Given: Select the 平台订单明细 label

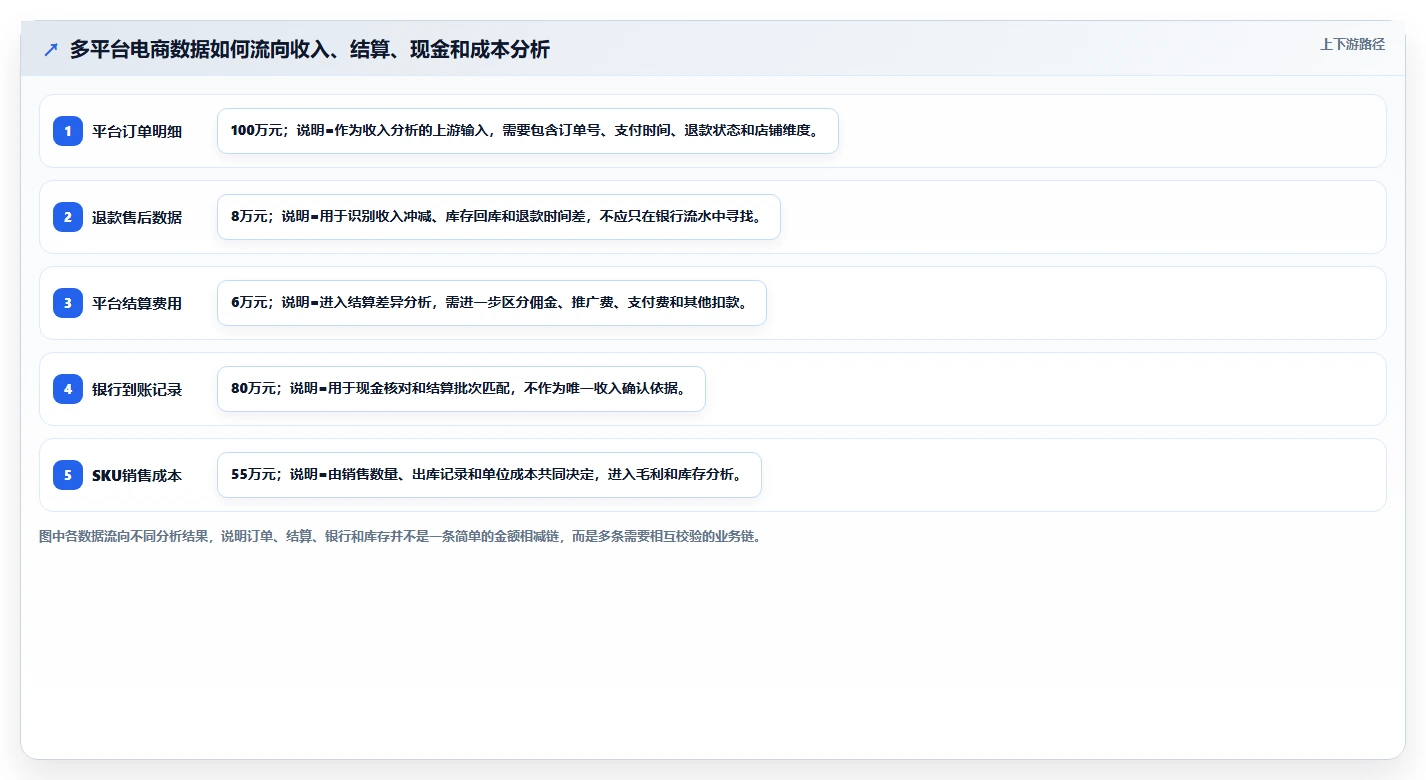Looking at the screenshot, I should [137, 131].
